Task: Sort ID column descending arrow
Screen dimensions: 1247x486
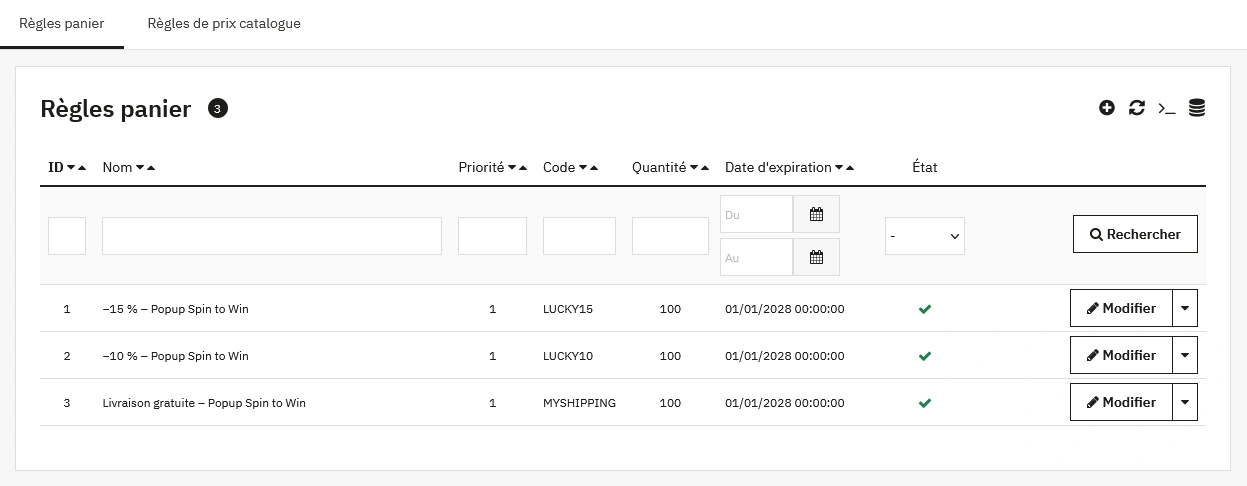Action: [x=71, y=168]
